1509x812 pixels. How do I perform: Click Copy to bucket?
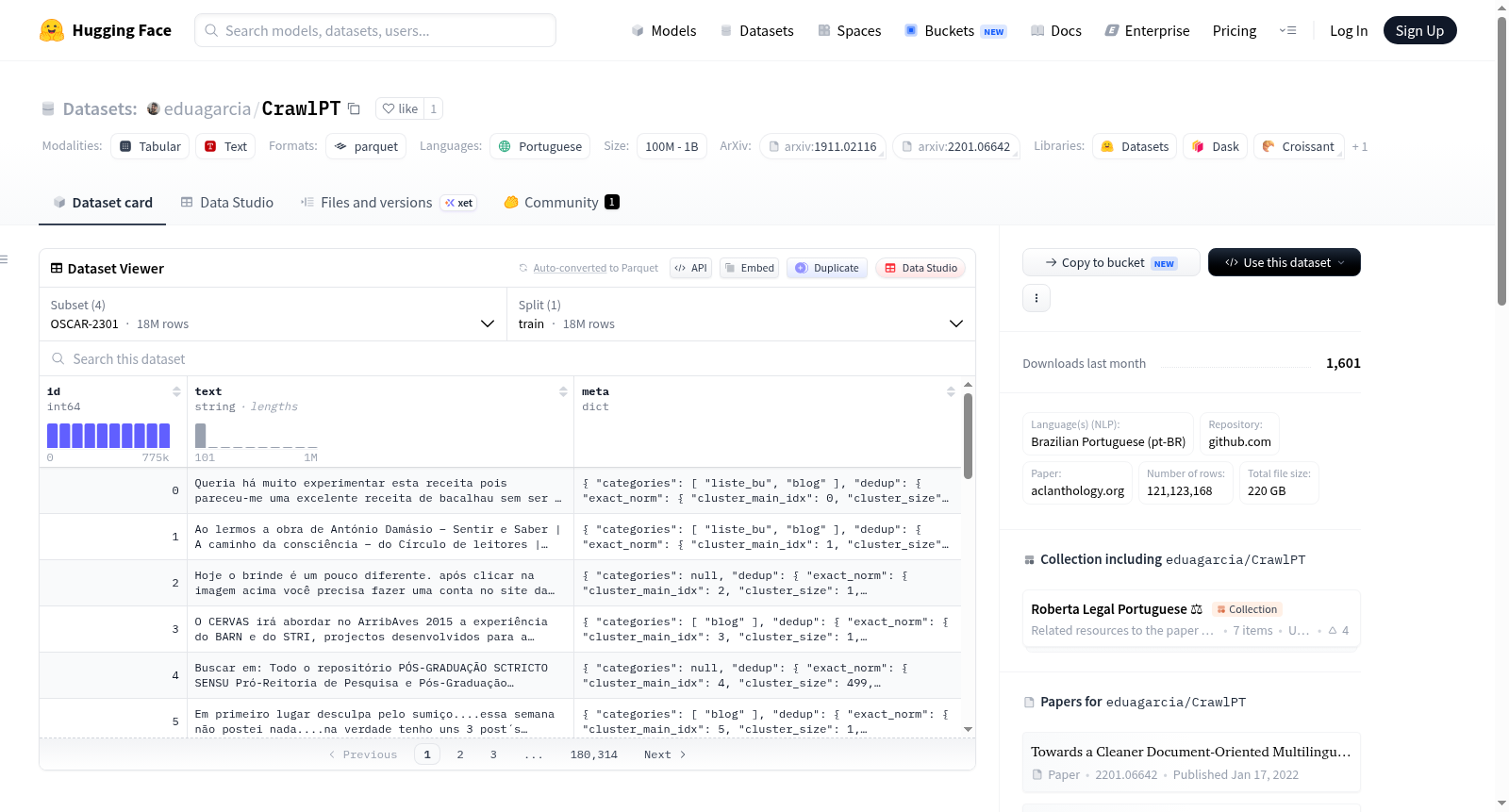tap(1111, 262)
